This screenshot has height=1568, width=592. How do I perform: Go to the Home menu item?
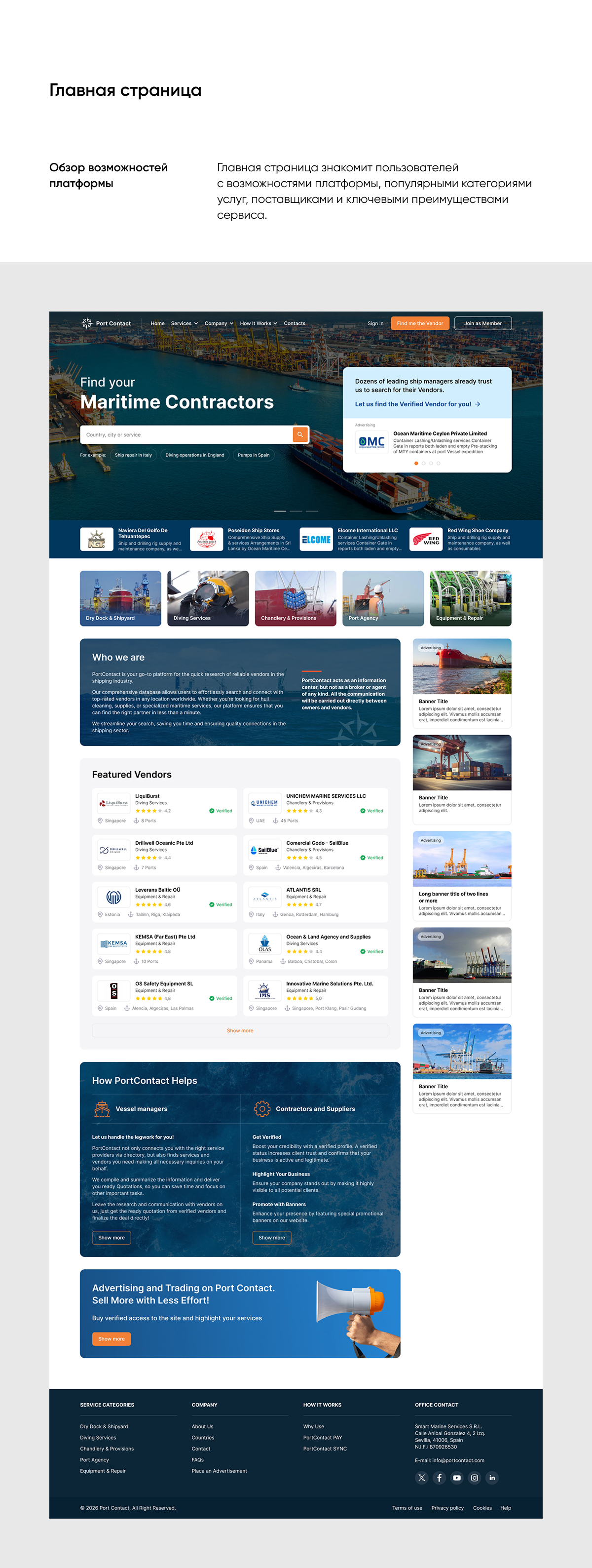(157, 323)
